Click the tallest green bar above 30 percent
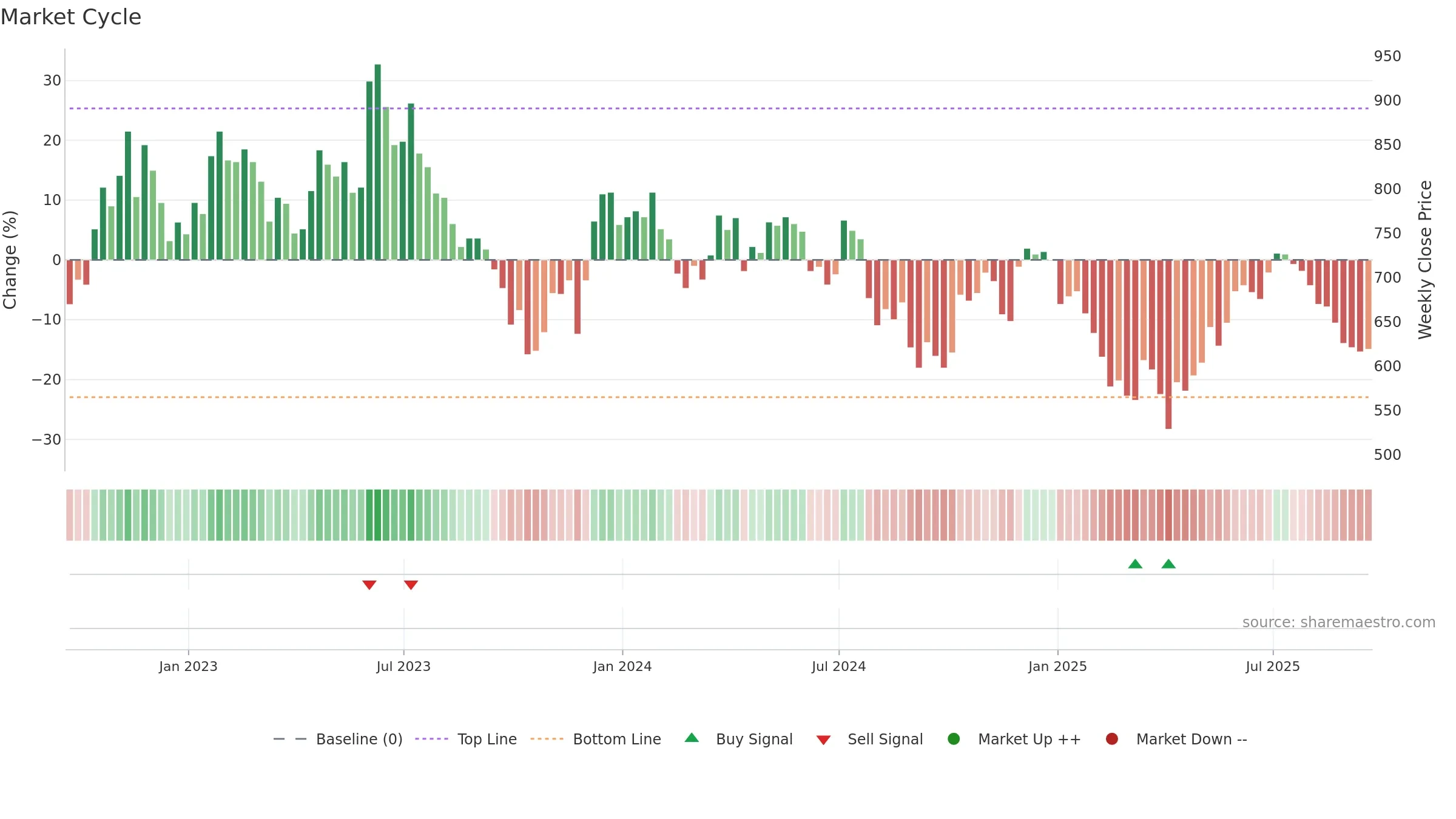 coord(377,162)
